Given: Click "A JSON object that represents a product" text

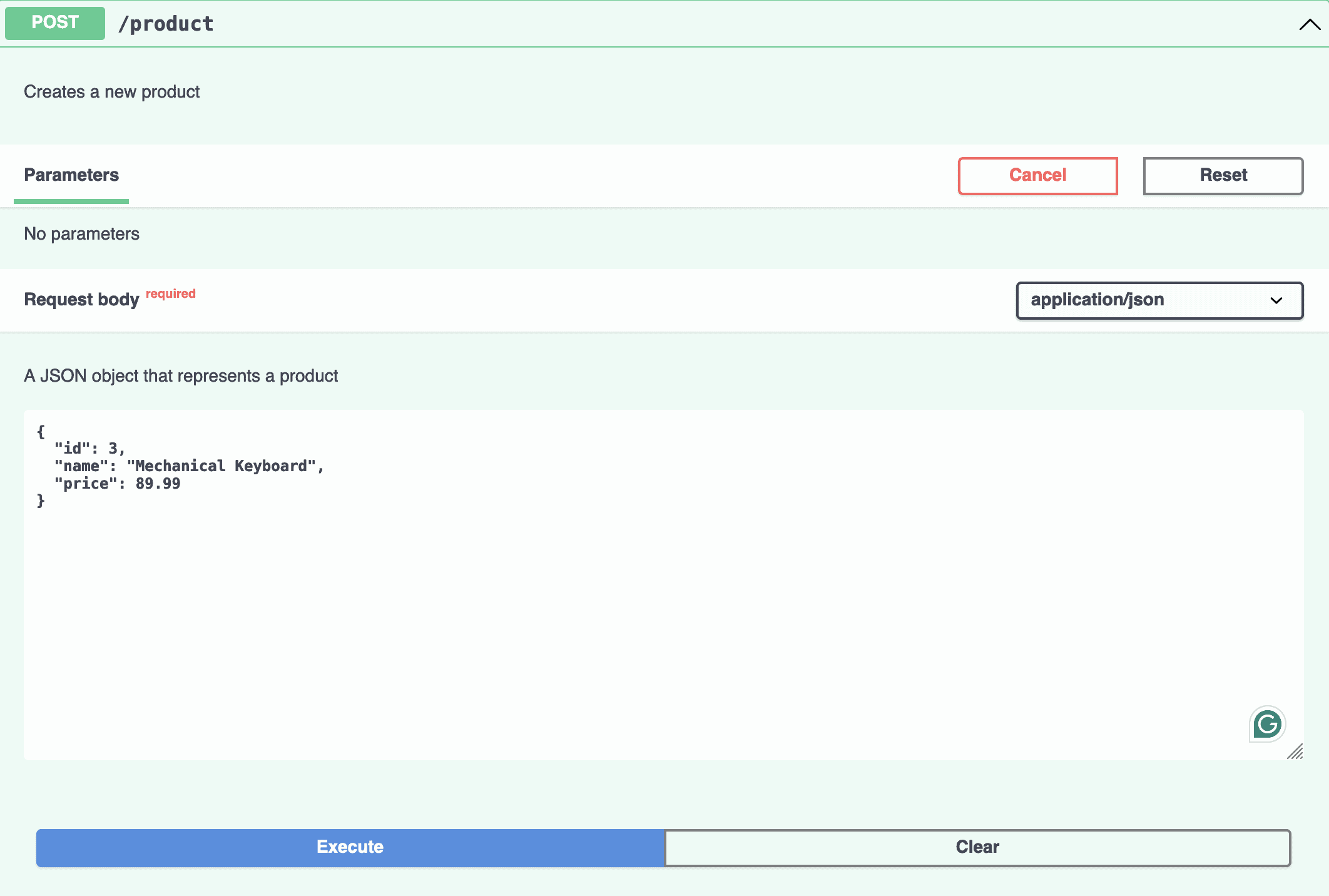Looking at the screenshot, I should (x=181, y=376).
